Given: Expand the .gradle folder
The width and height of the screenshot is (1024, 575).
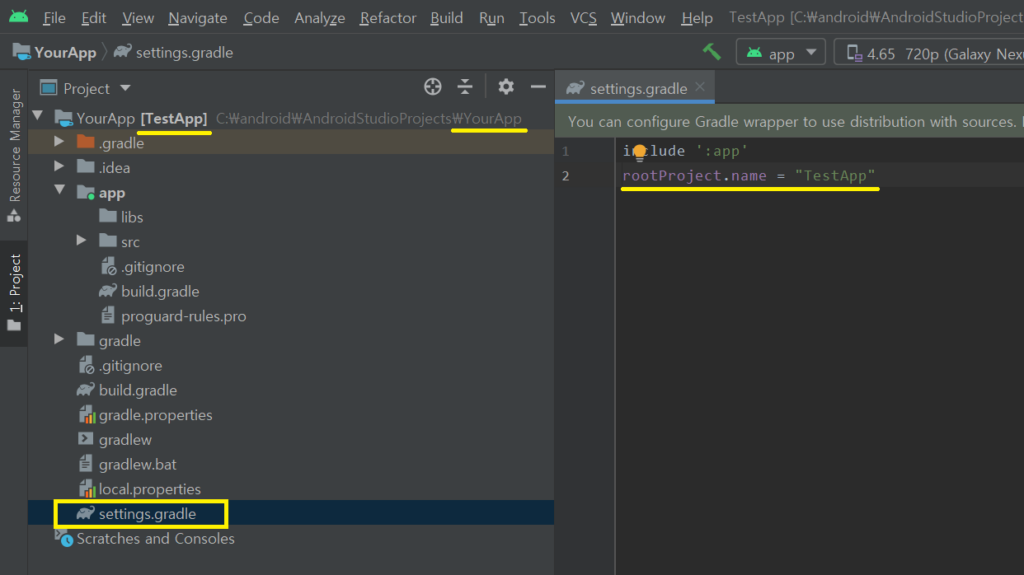Looking at the screenshot, I should point(60,143).
